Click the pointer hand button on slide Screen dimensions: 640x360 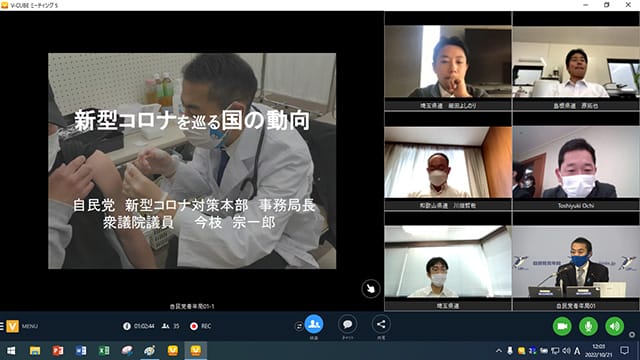tap(371, 289)
